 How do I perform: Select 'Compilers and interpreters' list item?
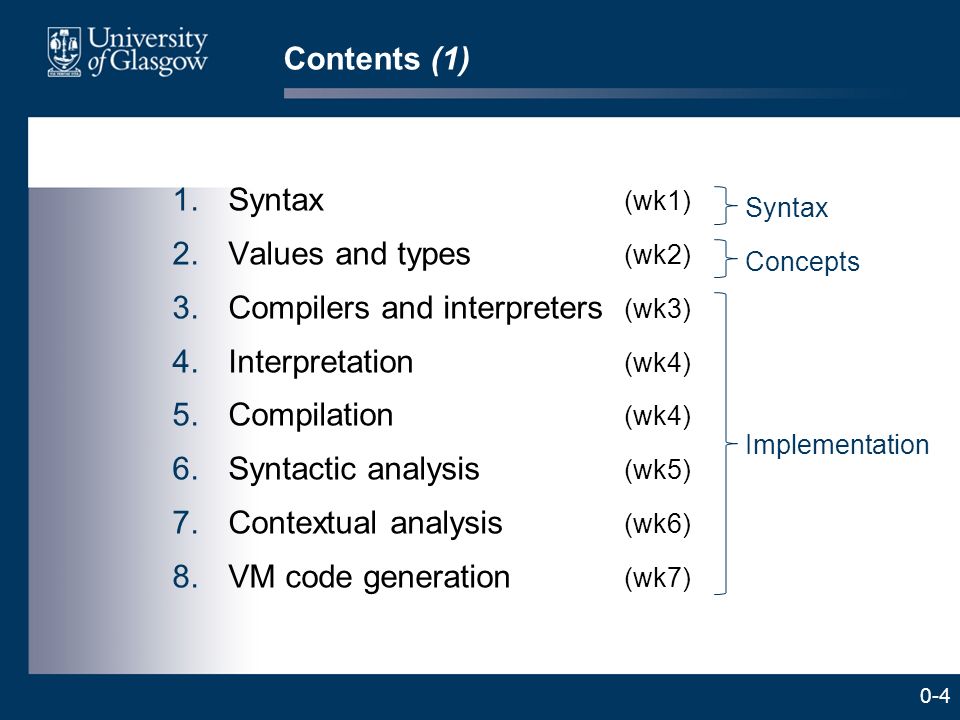pyautogui.click(x=415, y=308)
